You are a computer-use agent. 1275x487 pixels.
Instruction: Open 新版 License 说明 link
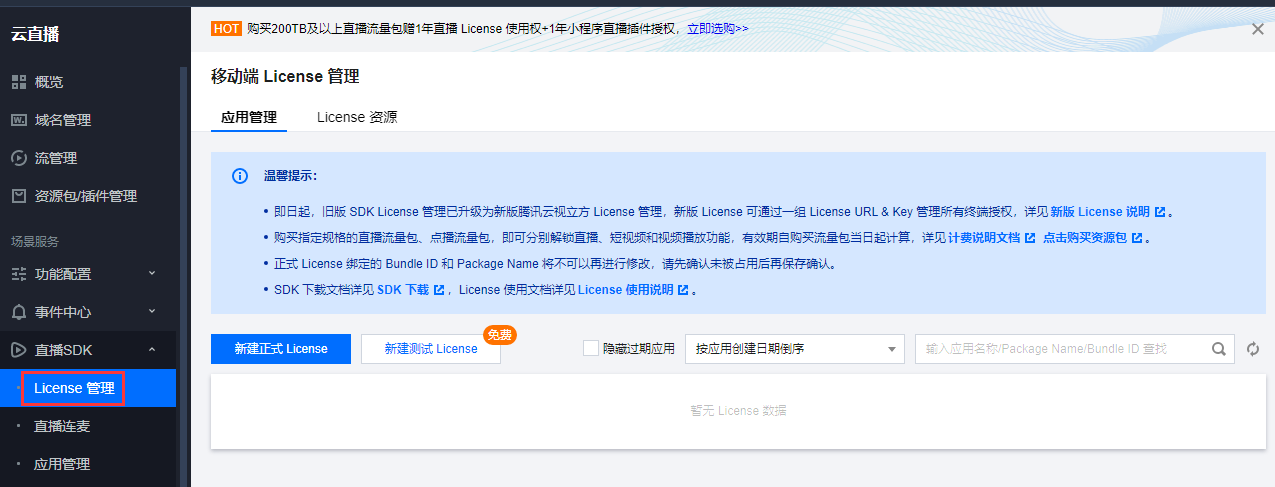pyautogui.click(x=1100, y=212)
